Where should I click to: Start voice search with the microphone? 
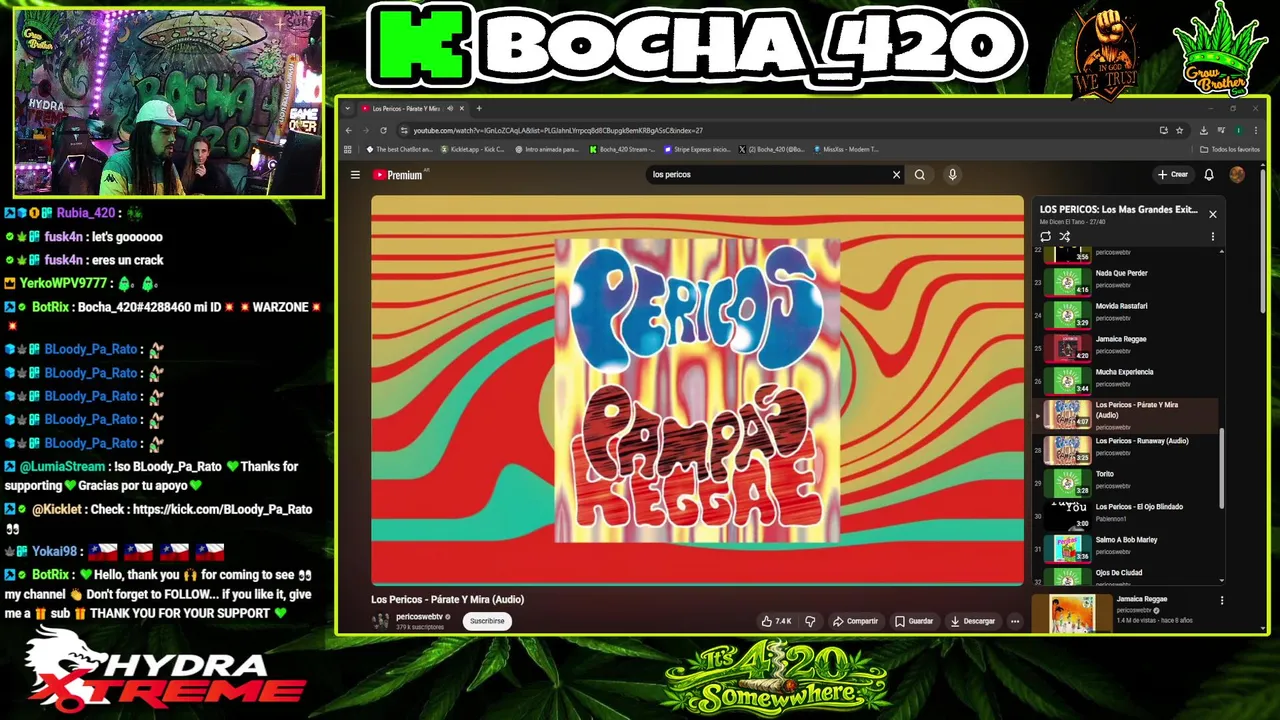(952, 175)
